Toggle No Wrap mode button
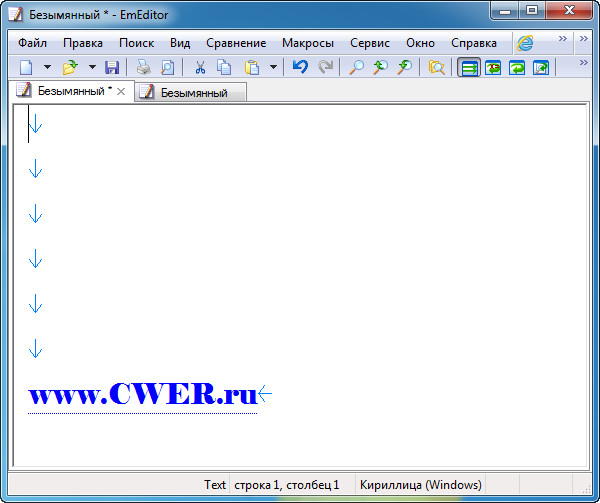 pyautogui.click(x=469, y=68)
